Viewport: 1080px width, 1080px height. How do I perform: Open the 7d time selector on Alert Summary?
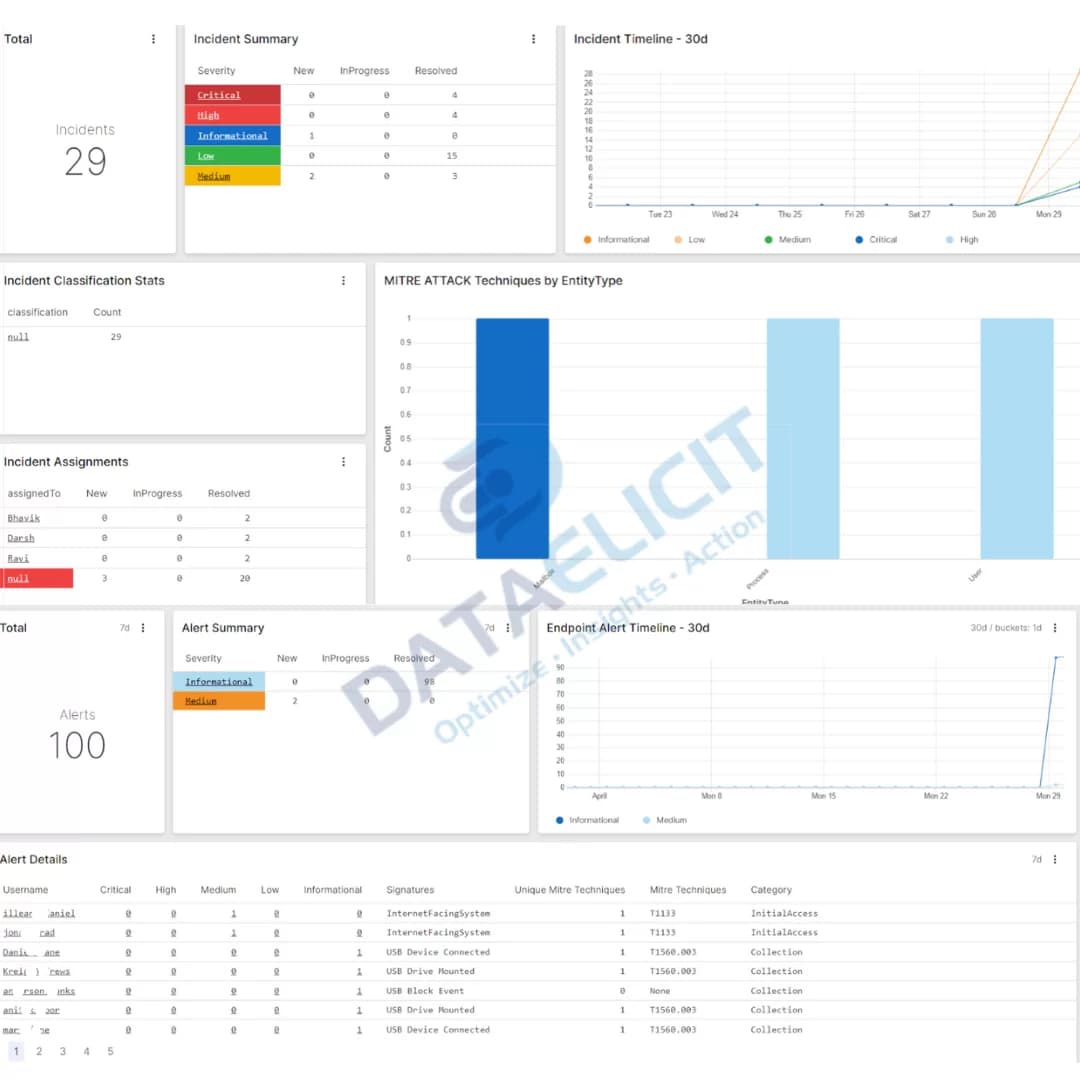tap(489, 627)
